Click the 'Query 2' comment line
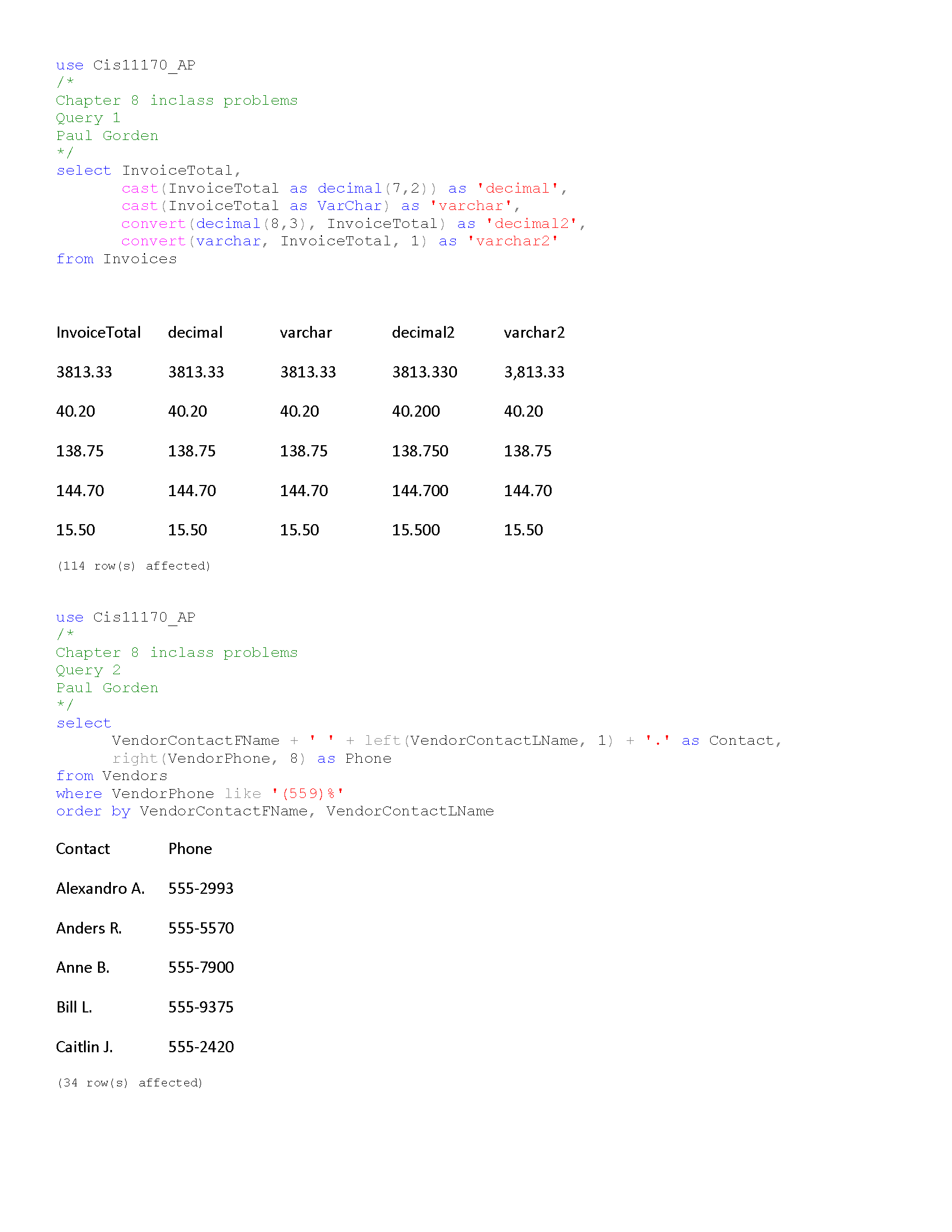 click(88, 670)
